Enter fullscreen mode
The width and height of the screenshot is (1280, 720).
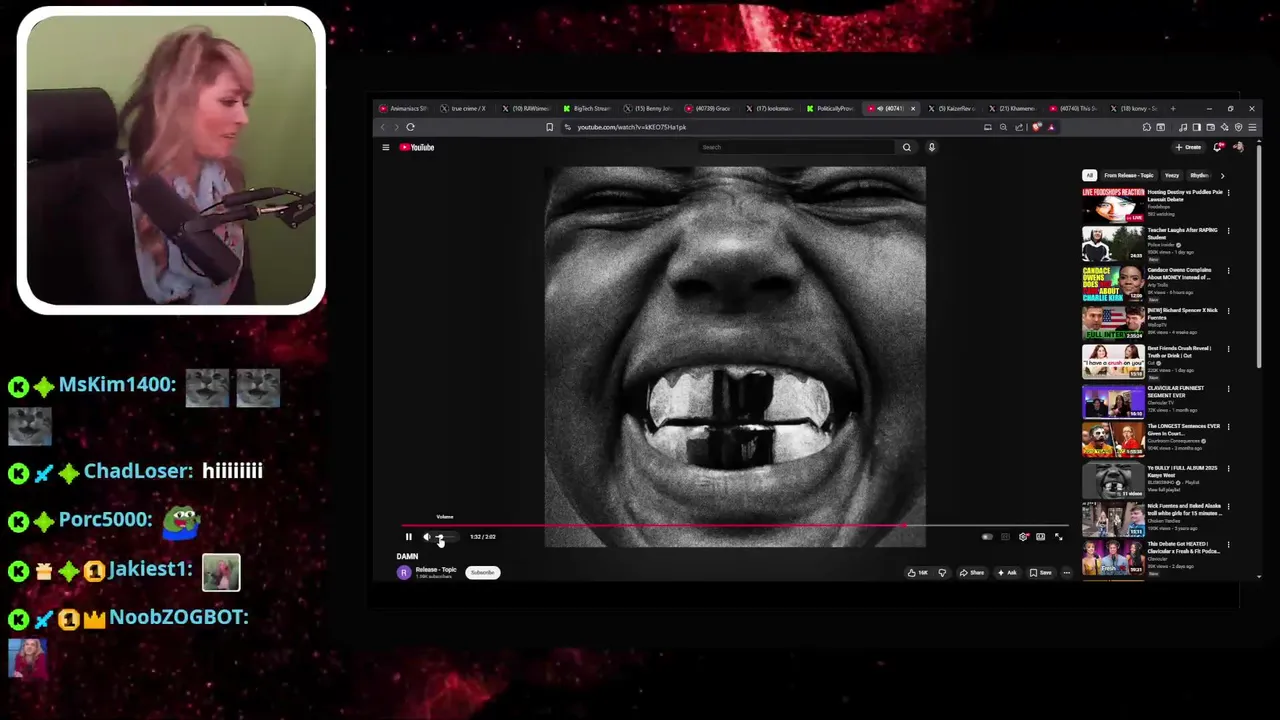(1059, 537)
